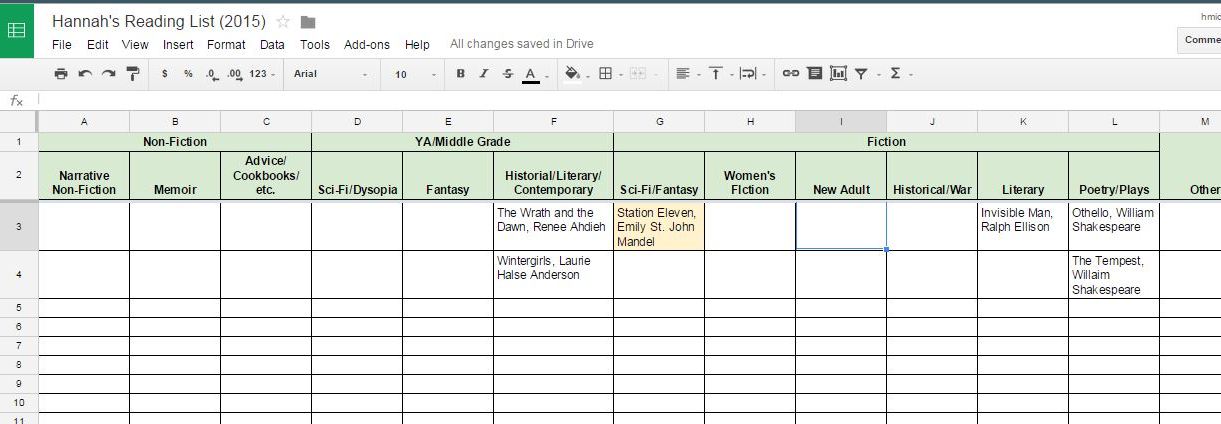Toggle italic formatting
Image resolution: width=1221 pixels, height=424 pixels.
pos(484,74)
